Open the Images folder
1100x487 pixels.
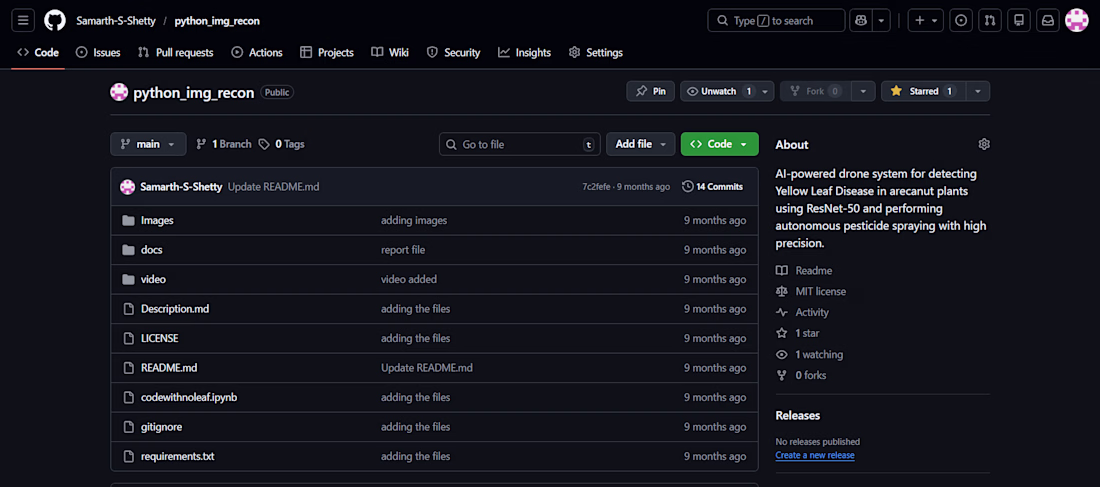point(156,220)
